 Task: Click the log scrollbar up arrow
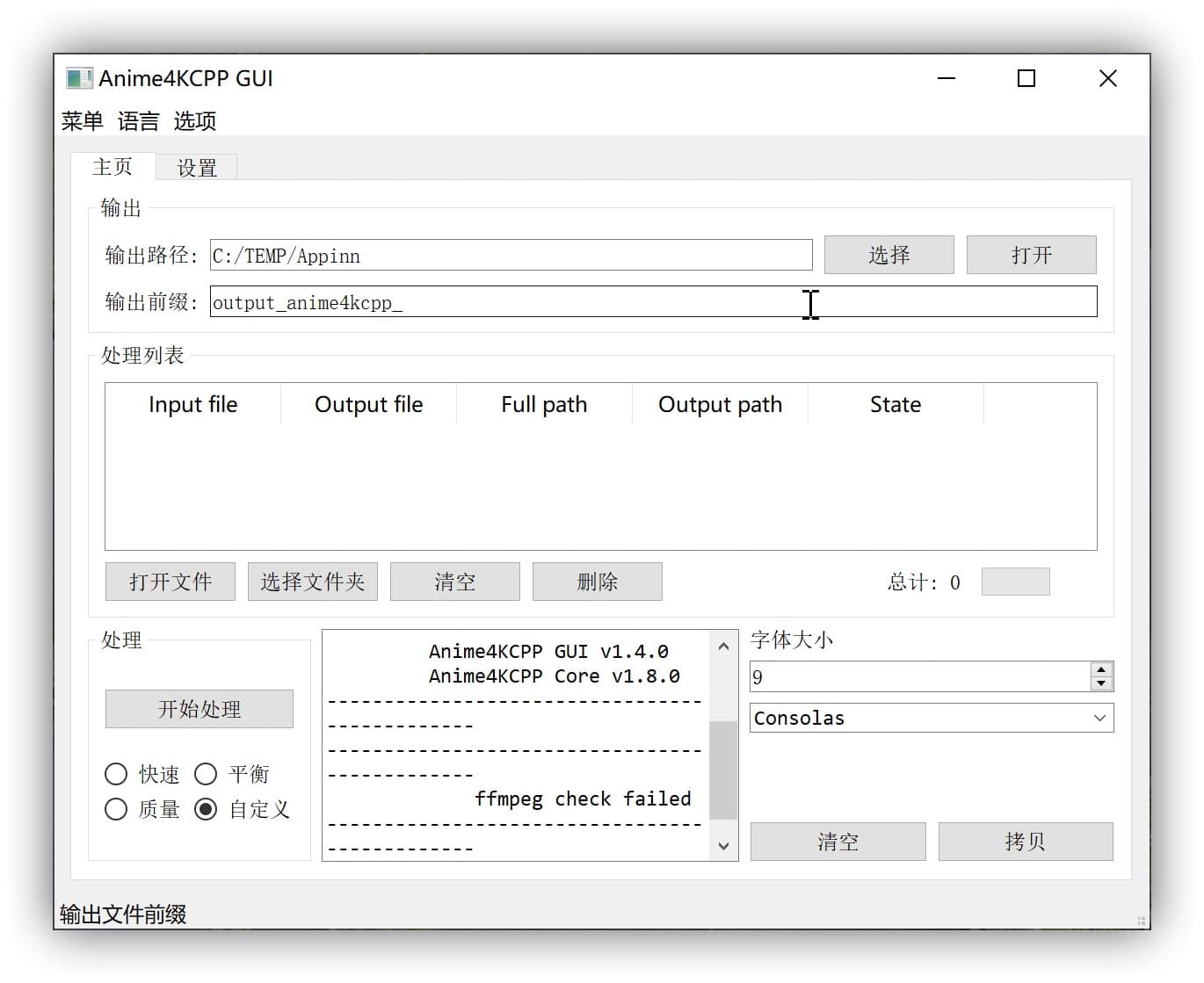pos(723,647)
